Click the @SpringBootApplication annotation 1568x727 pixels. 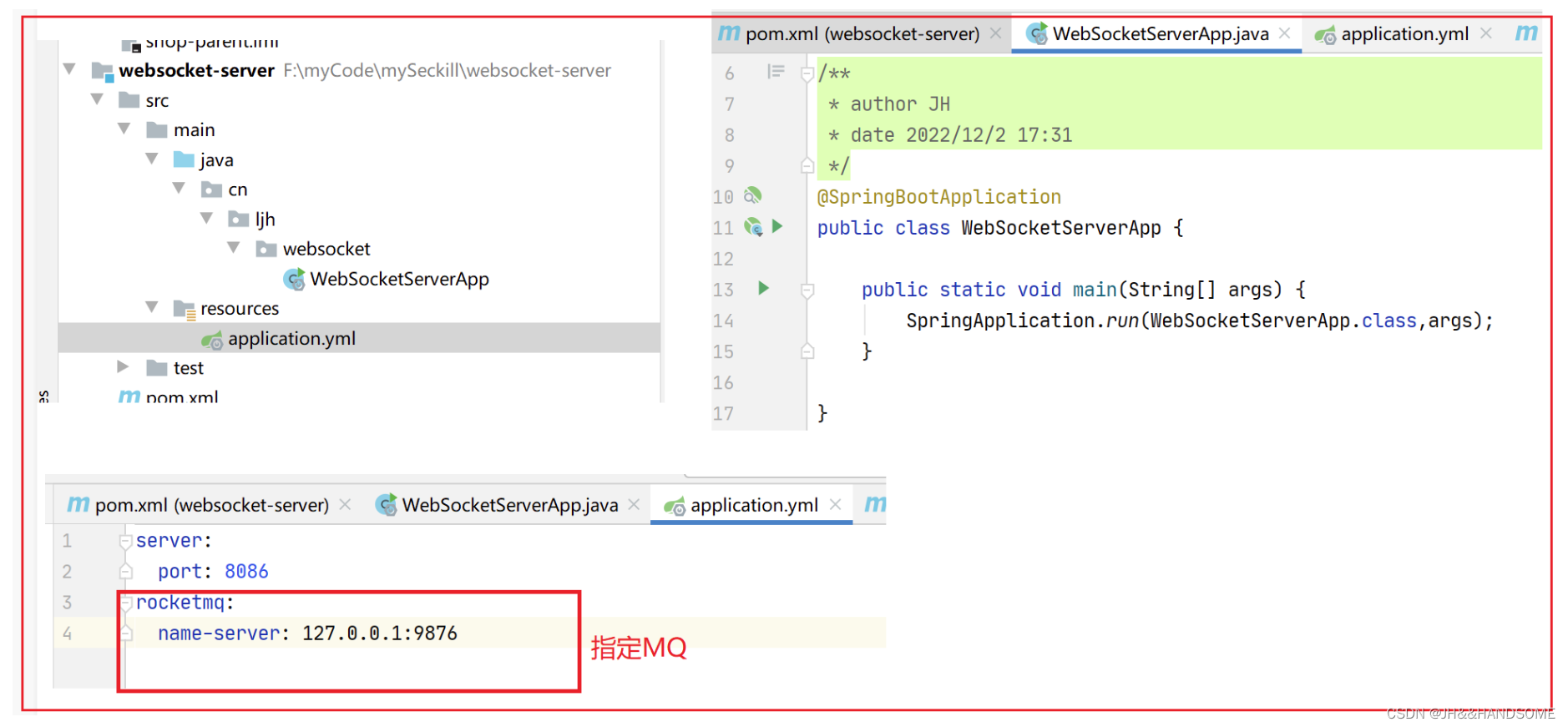[x=938, y=197]
